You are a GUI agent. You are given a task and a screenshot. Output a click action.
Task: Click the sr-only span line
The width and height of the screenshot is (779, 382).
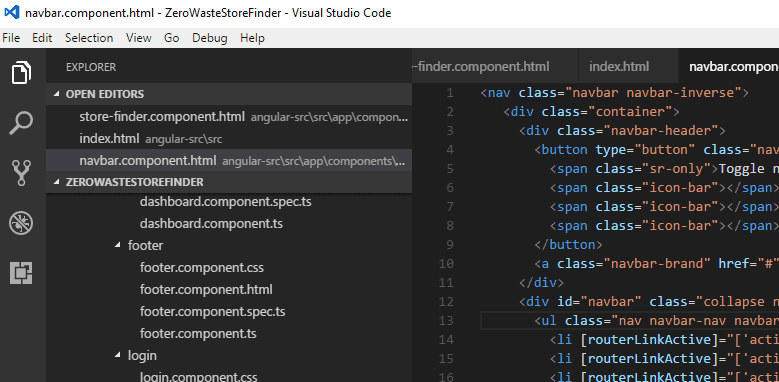[664, 169]
